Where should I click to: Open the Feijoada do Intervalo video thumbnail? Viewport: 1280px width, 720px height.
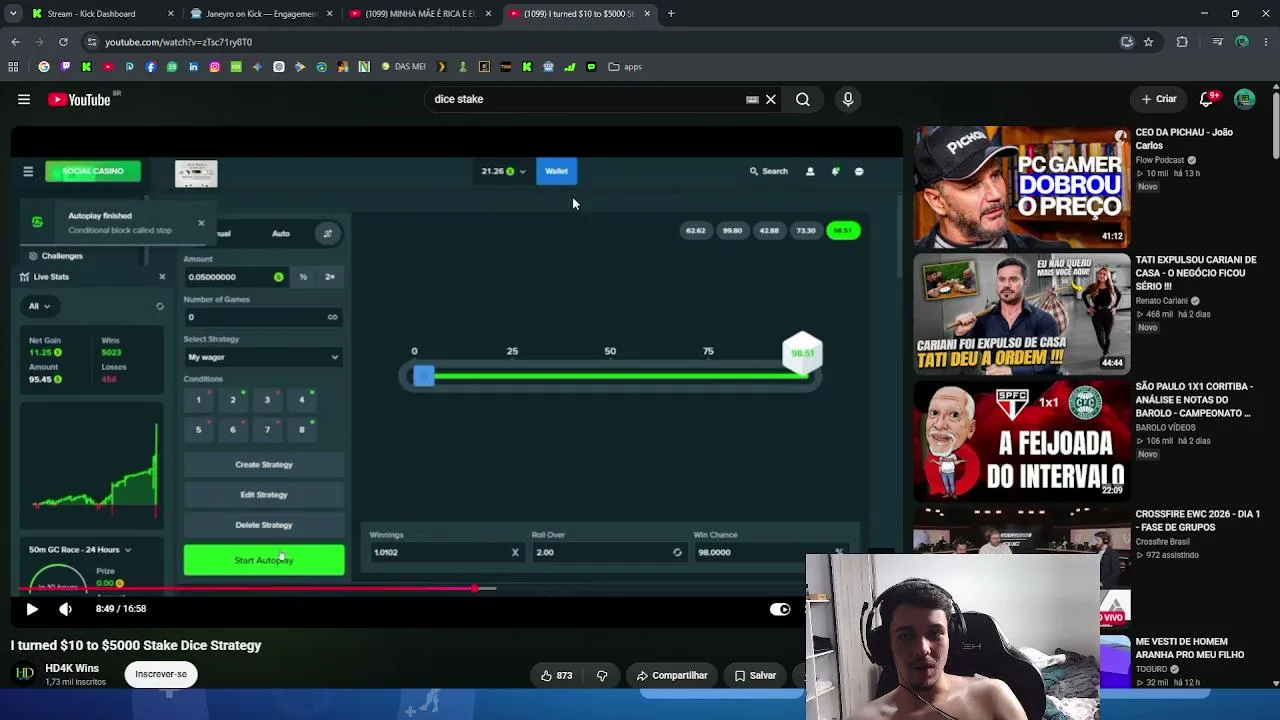pos(1021,440)
